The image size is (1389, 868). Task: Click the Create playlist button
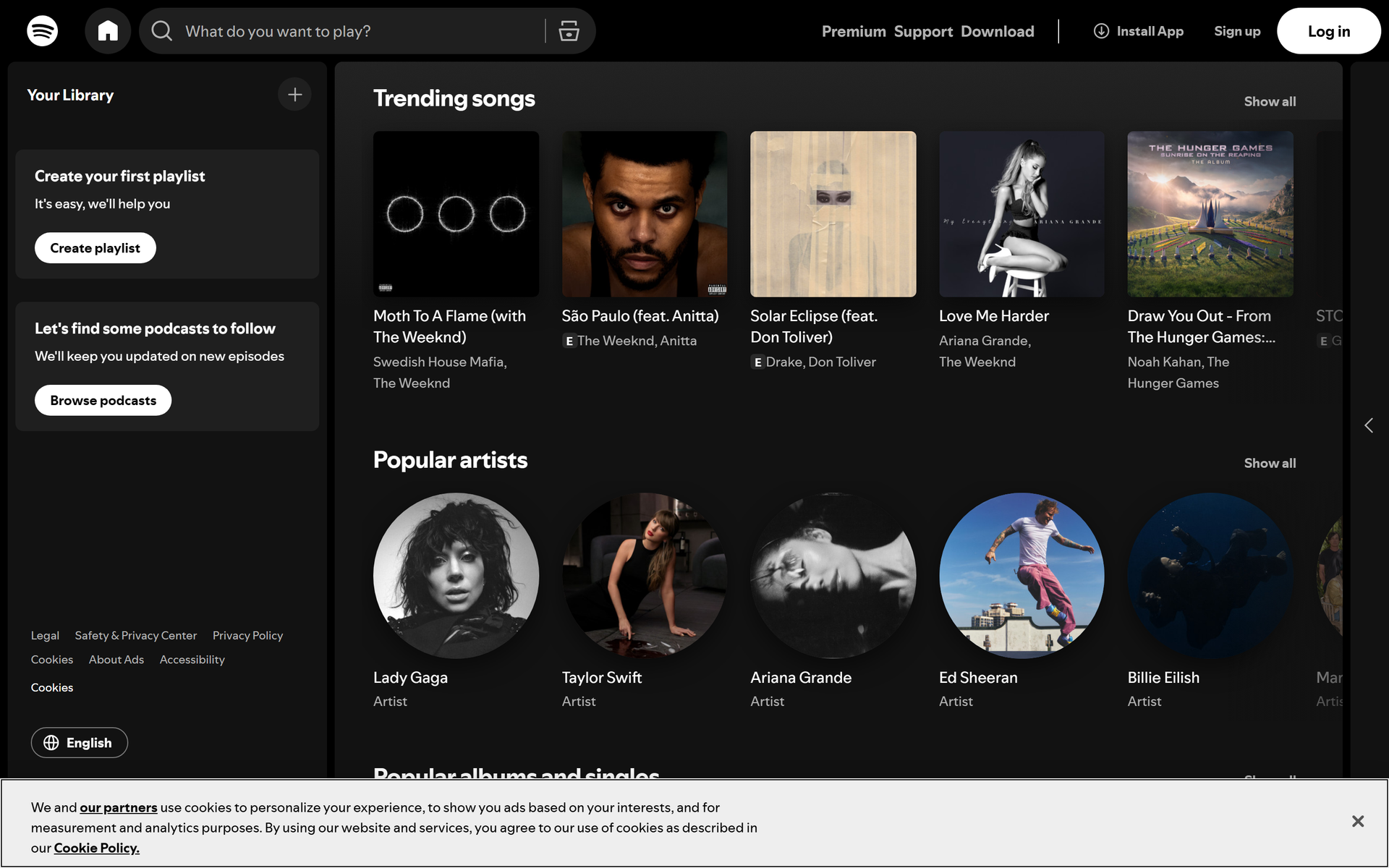point(95,248)
